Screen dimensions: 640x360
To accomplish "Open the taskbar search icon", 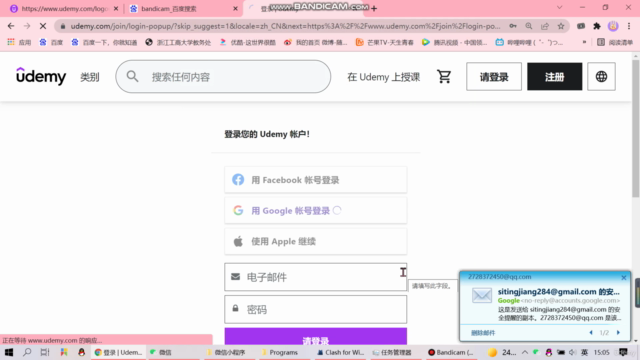I will pyautogui.click(x=27, y=352).
